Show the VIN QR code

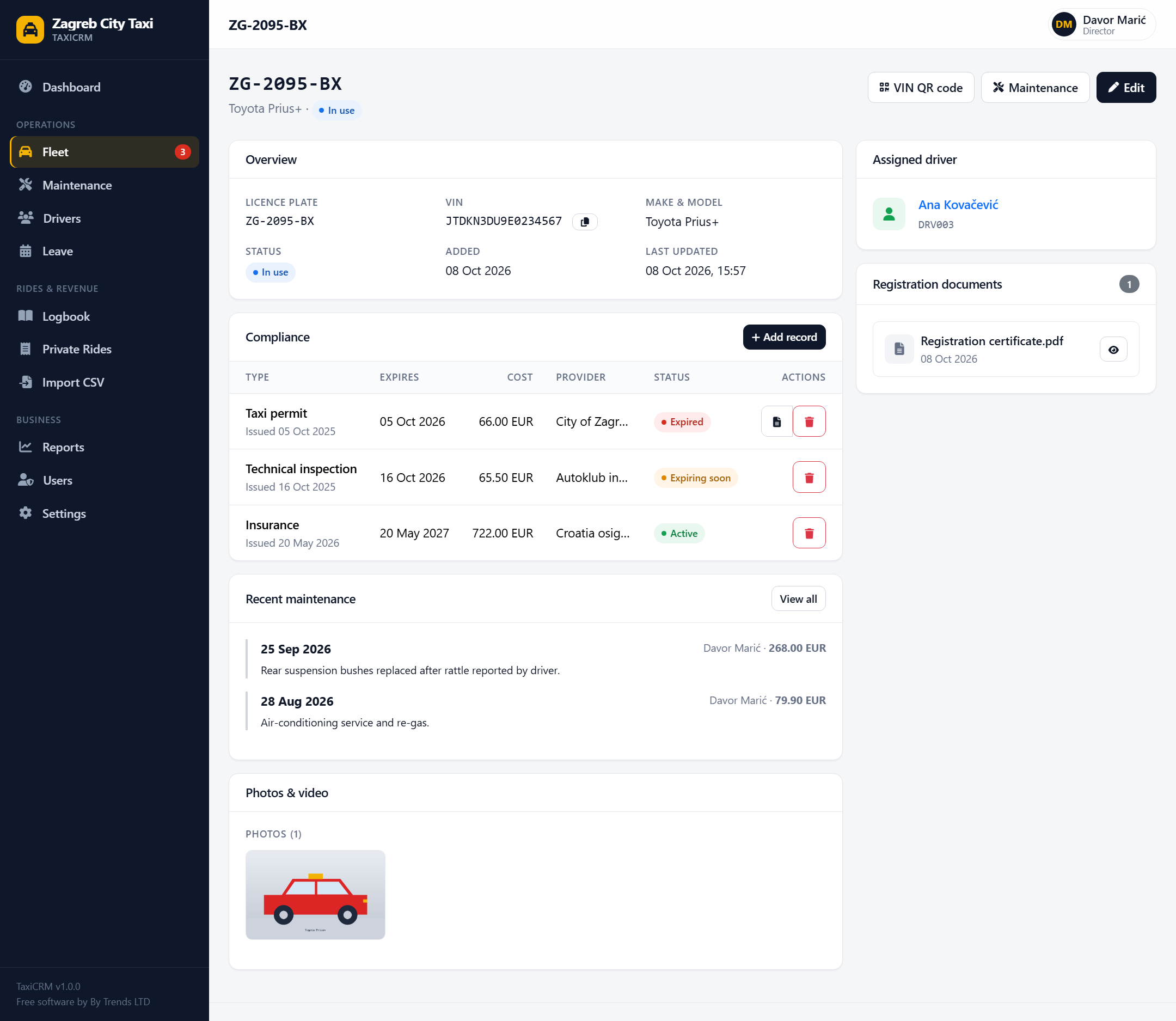[x=921, y=88]
